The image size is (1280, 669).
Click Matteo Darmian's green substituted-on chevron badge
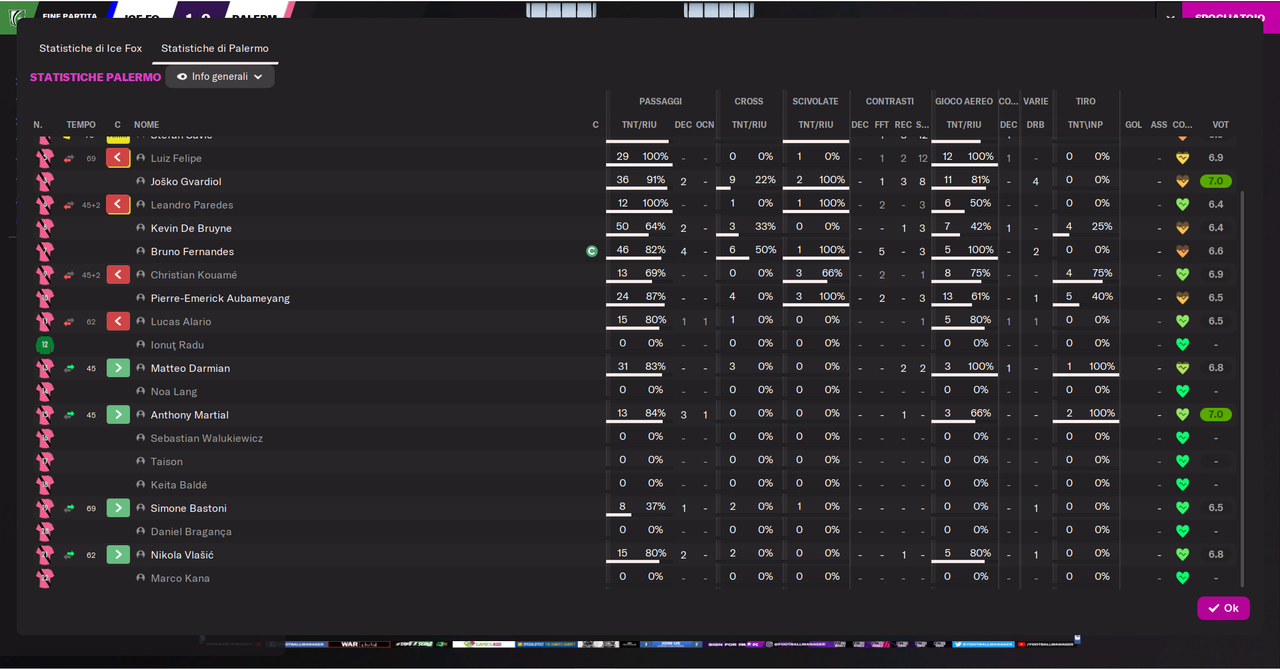[118, 368]
